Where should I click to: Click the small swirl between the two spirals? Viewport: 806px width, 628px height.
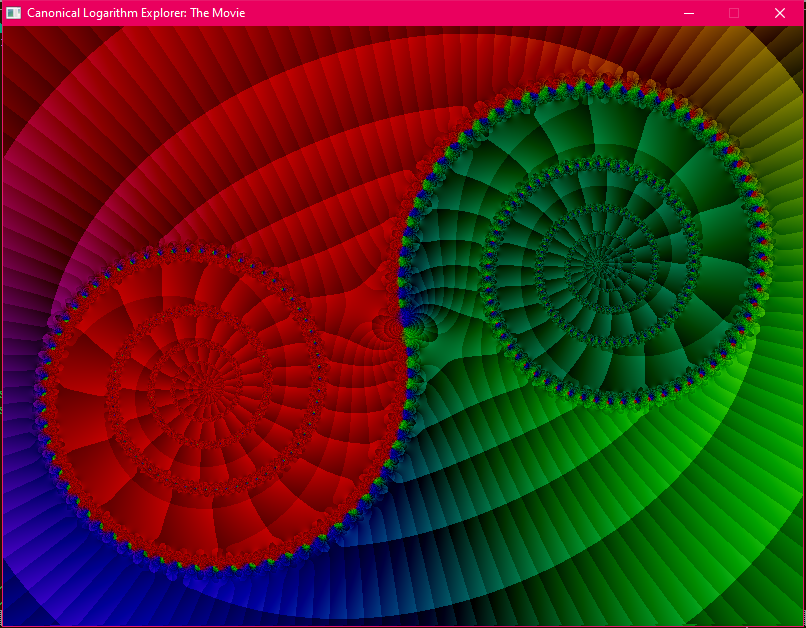[x=405, y=328]
